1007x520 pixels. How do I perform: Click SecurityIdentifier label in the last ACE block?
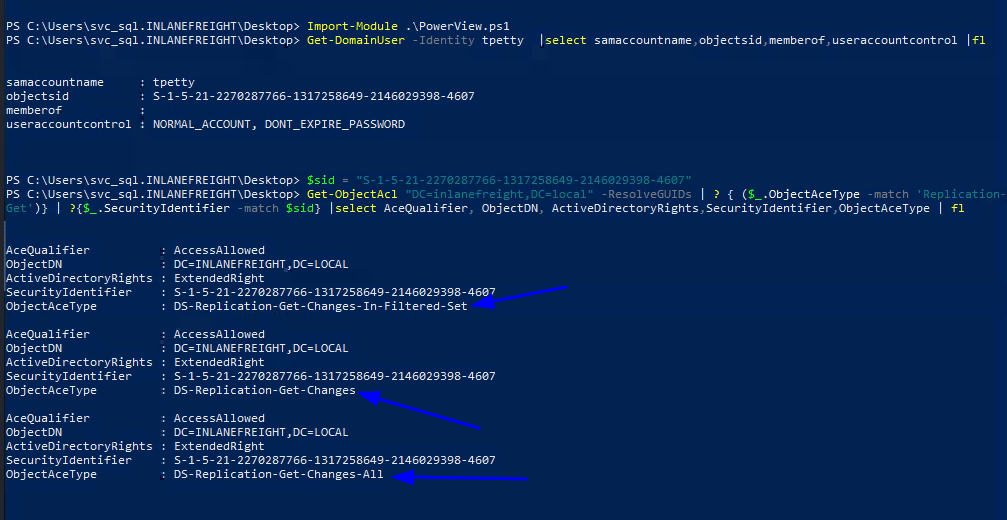[x=68, y=461]
